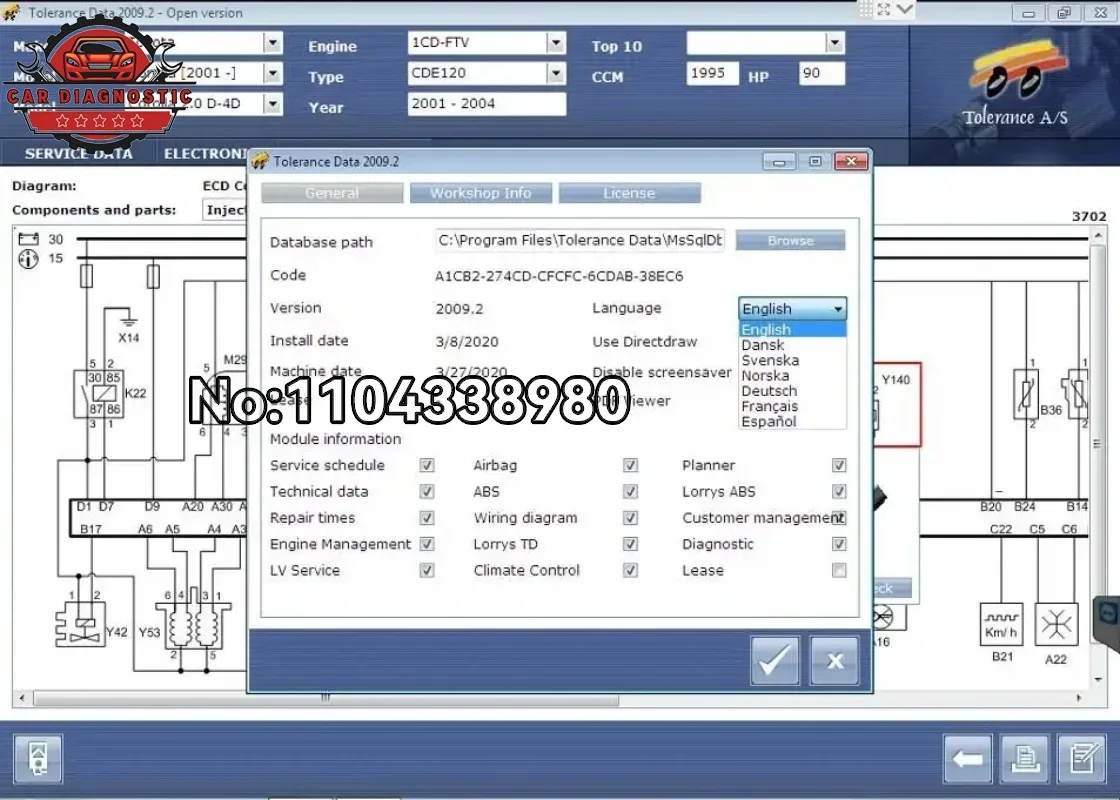Select English in the language list

(x=792, y=329)
